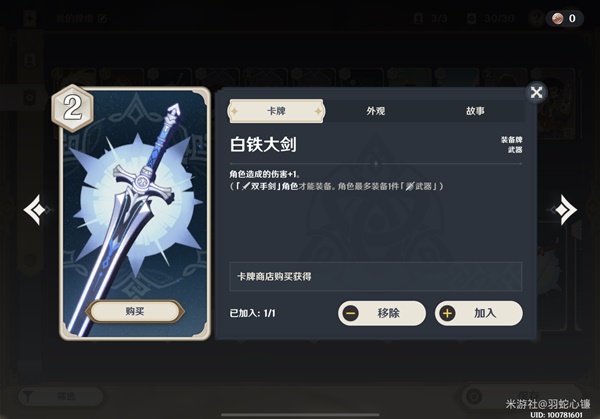Open the 故事 tab

click(475, 111)
